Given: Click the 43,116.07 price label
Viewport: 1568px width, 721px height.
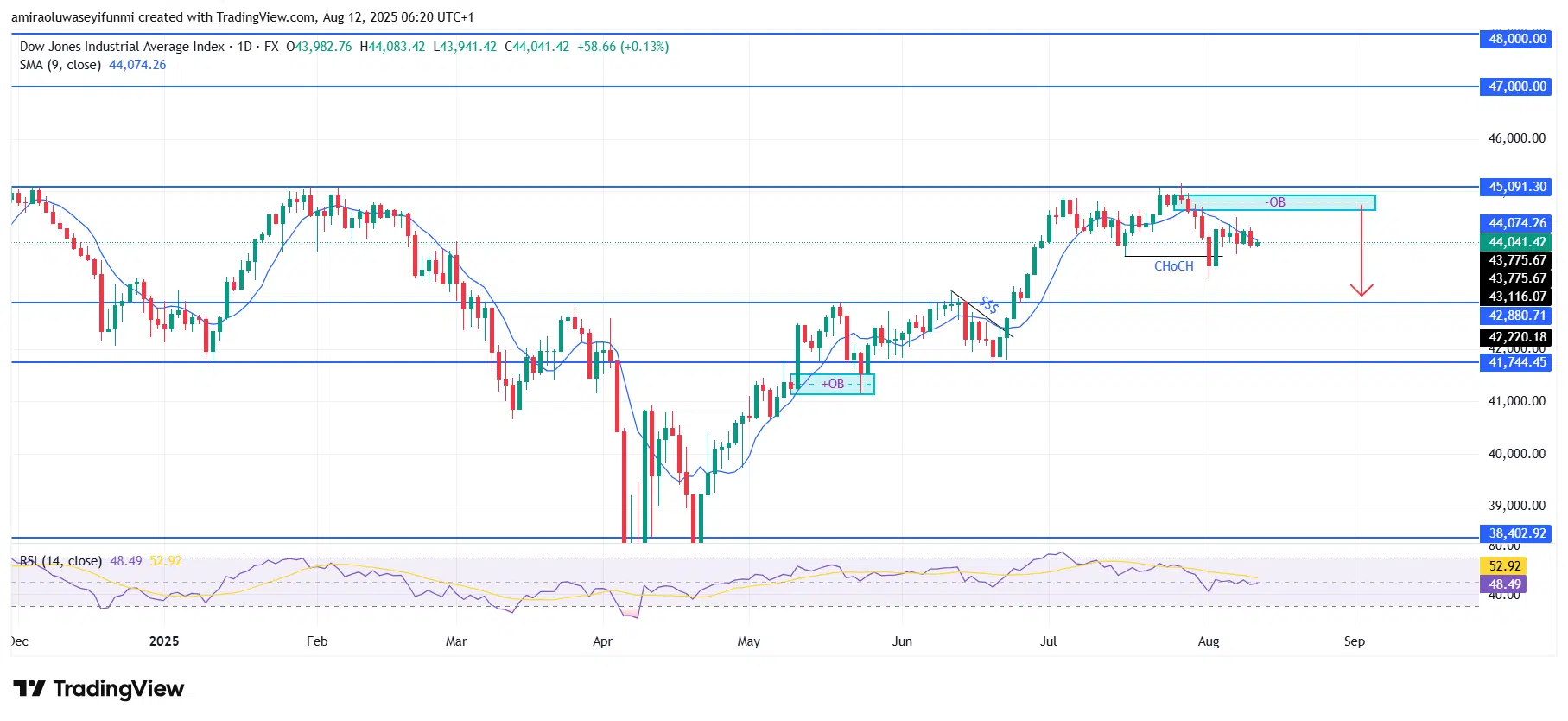Looking at the screenshot, I should [1516, 297].
